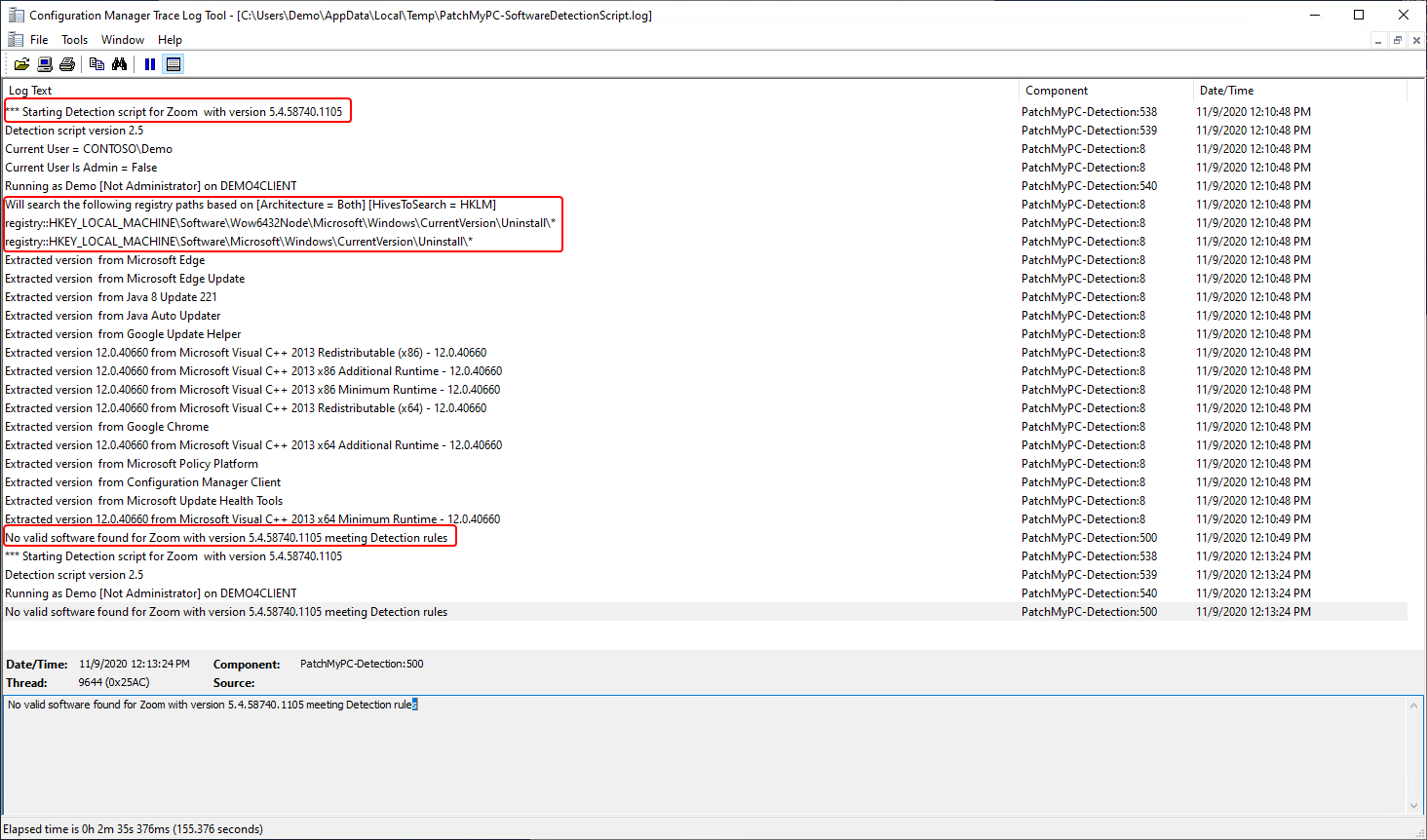Select 'Extracted version from Microsoft Edge' row
This screenshot has width=1427, height=840.
pos(705,260)
